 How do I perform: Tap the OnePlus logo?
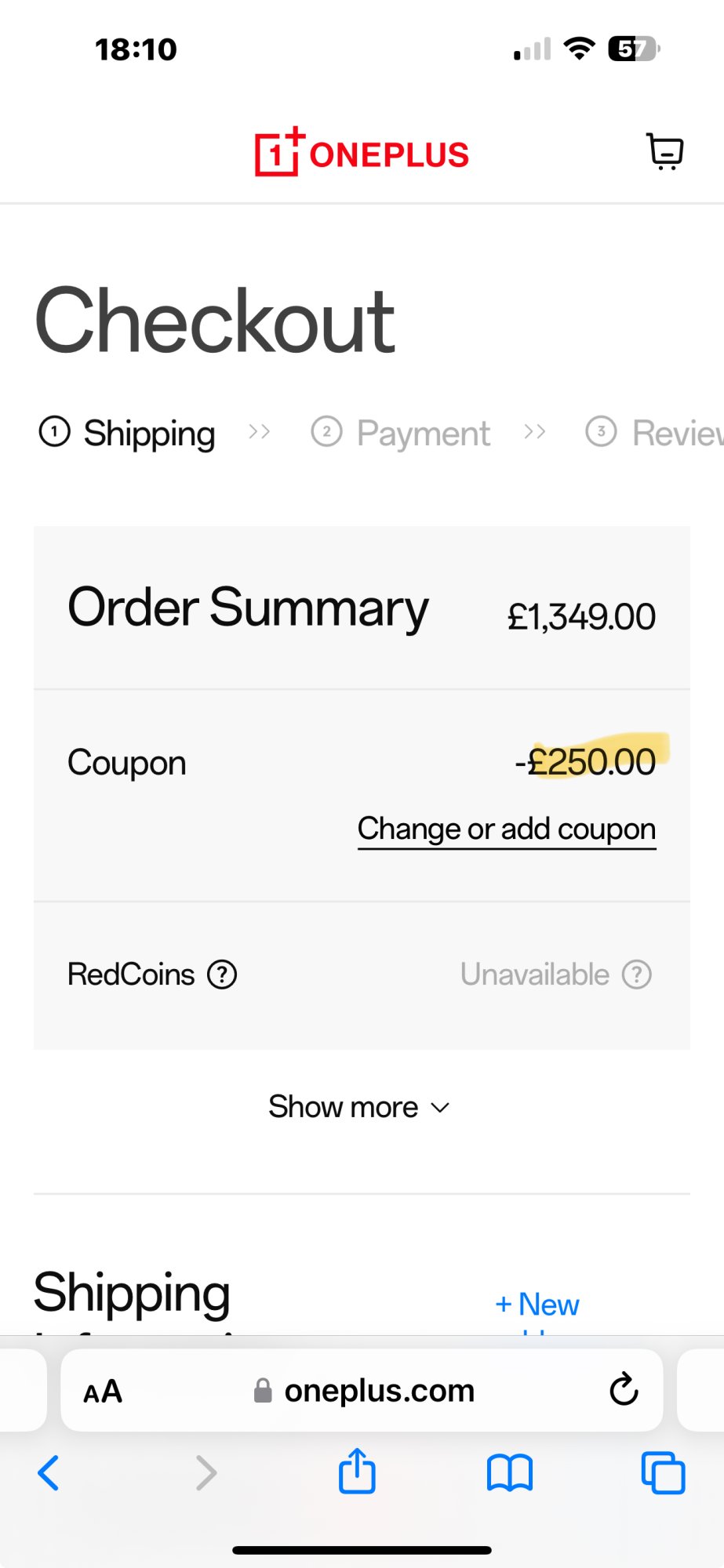362,152
